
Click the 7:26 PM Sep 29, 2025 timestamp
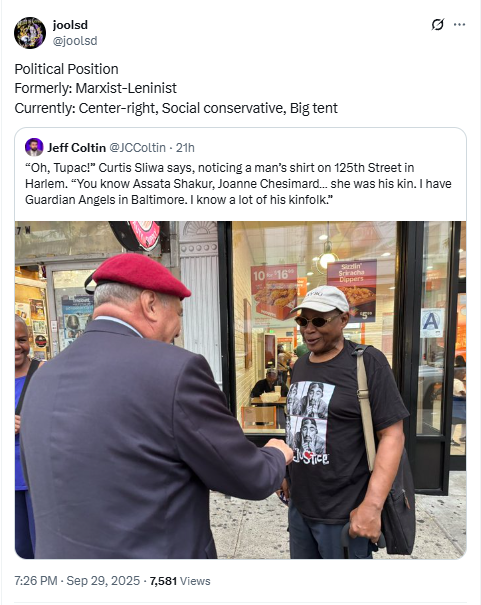click(77, 581)
